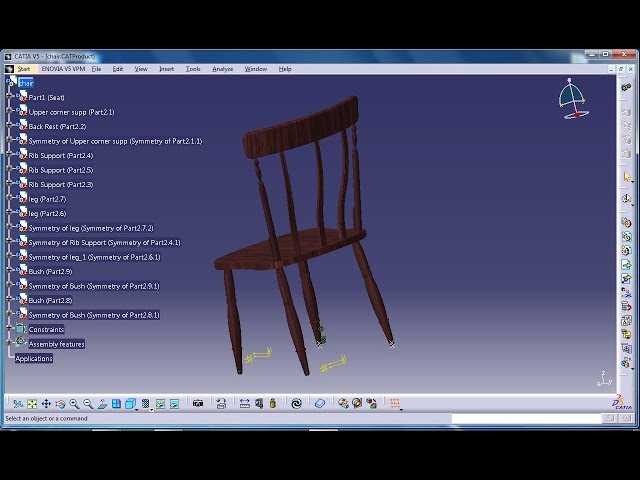Select Symmetry of Bush (Symmetry of Part2.9.1)
This screenshot has width=640, height=480.
click(94, 286)
